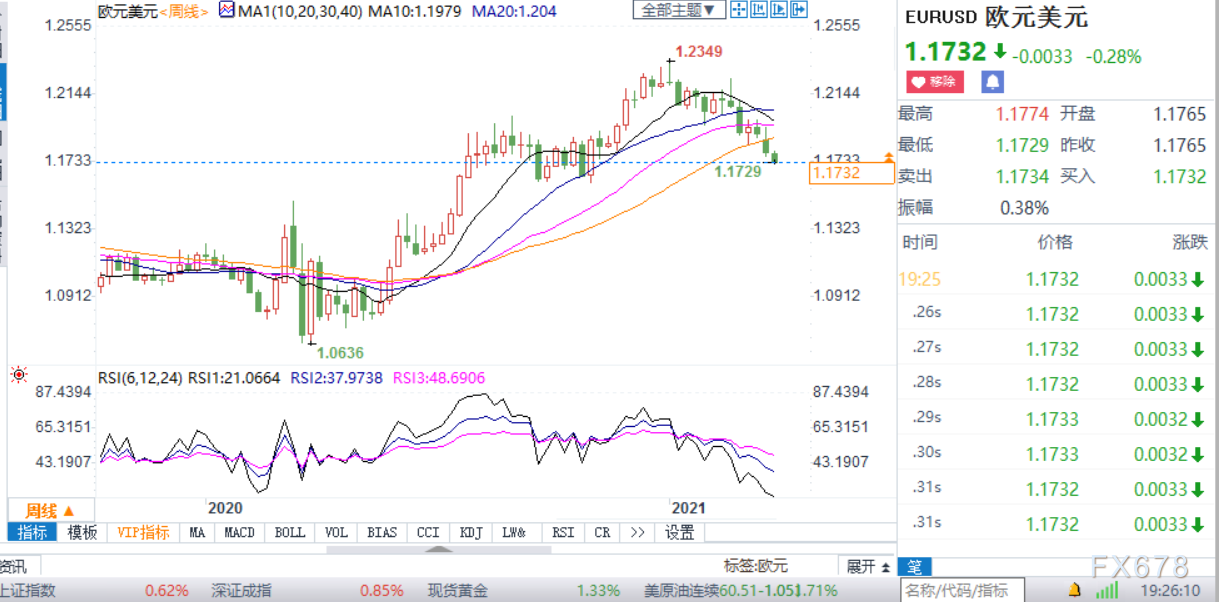Open the 全部主题 theme dropdown

pos(679,11)
